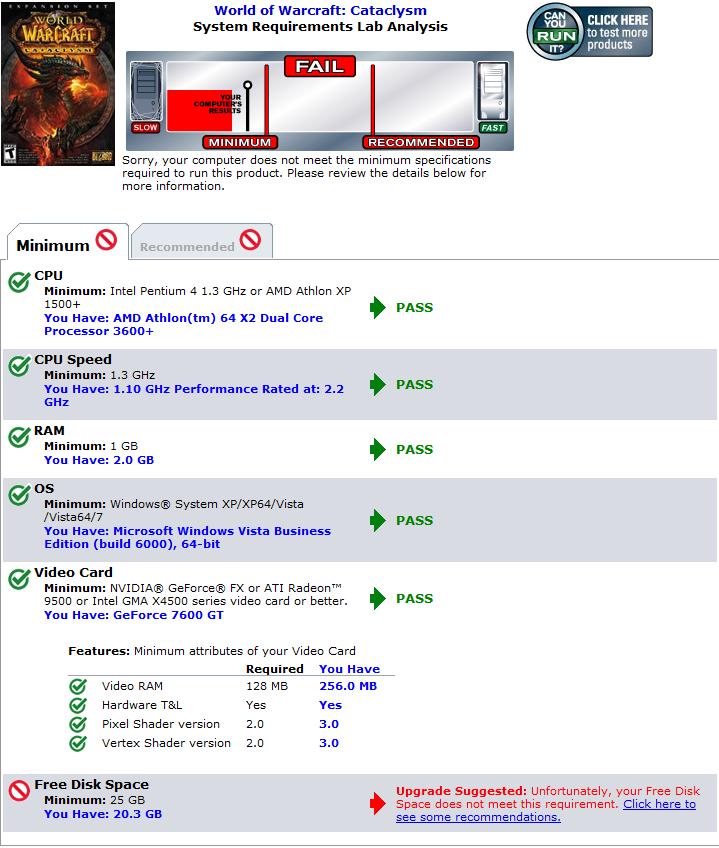Click PASS text in the CPU row
The image size is (719, 848).
pos(414,307)
